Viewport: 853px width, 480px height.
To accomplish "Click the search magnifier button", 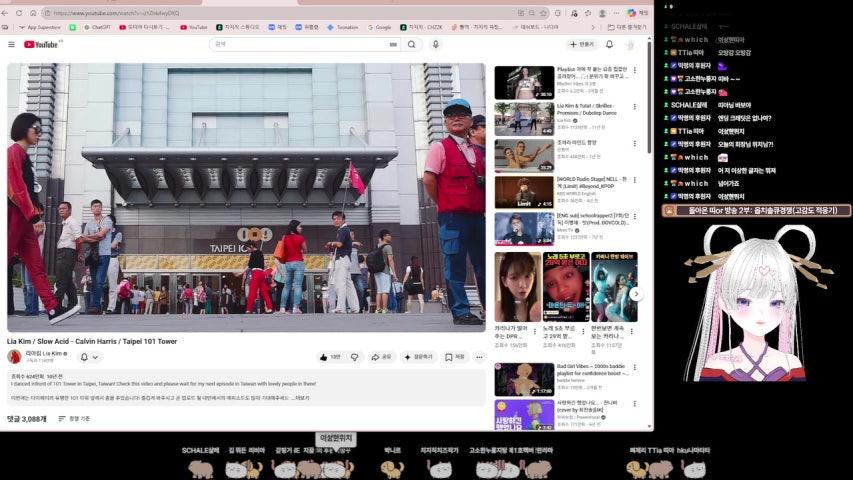I will (411, 44).
